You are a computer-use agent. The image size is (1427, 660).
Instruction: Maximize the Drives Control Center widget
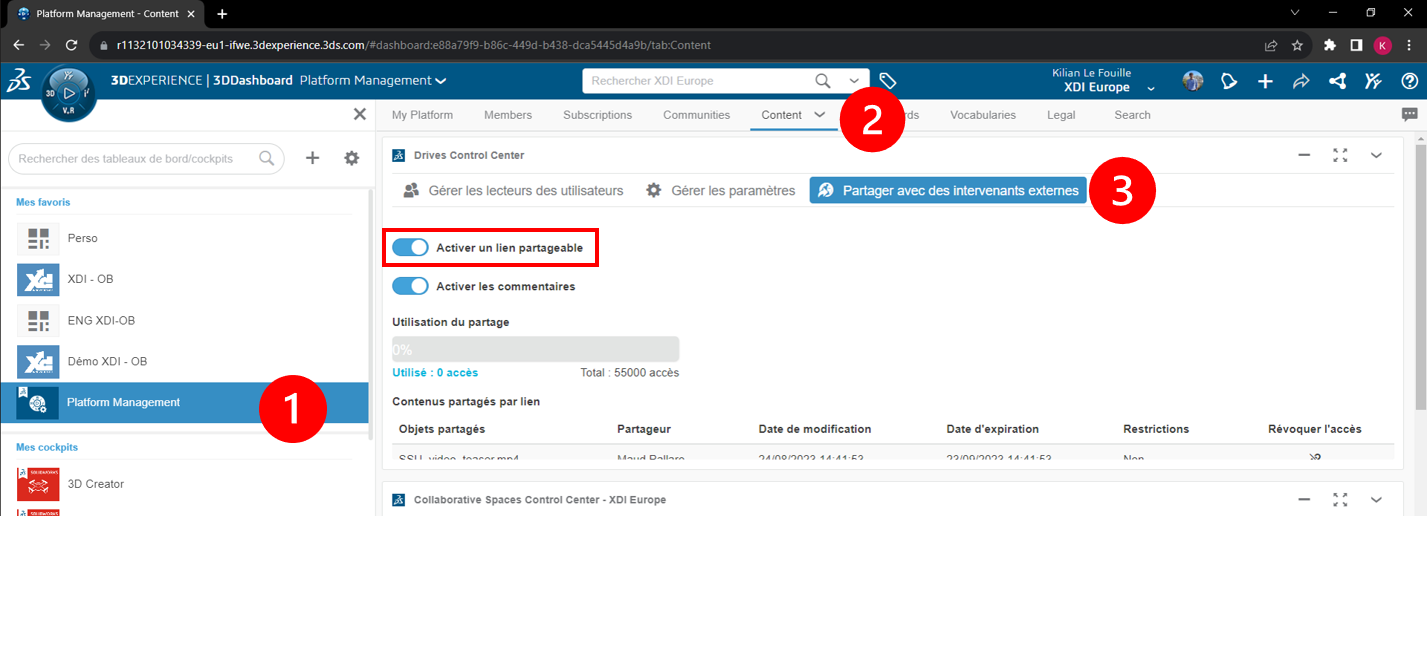[1340, 155]
